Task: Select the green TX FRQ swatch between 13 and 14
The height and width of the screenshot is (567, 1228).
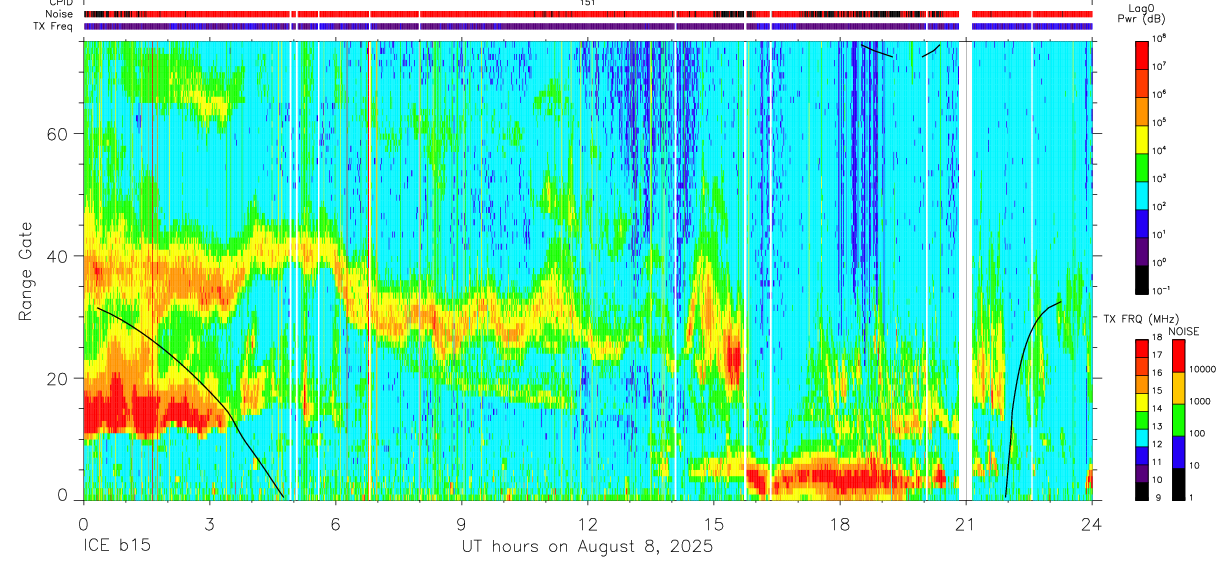Action: [x=1141, y=419]
